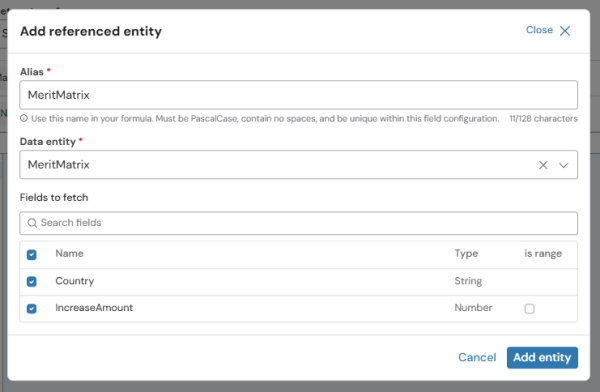Open the MeritMatrix data entity combo box
This screenshot has width=600, height=392.
pos(298,165)
